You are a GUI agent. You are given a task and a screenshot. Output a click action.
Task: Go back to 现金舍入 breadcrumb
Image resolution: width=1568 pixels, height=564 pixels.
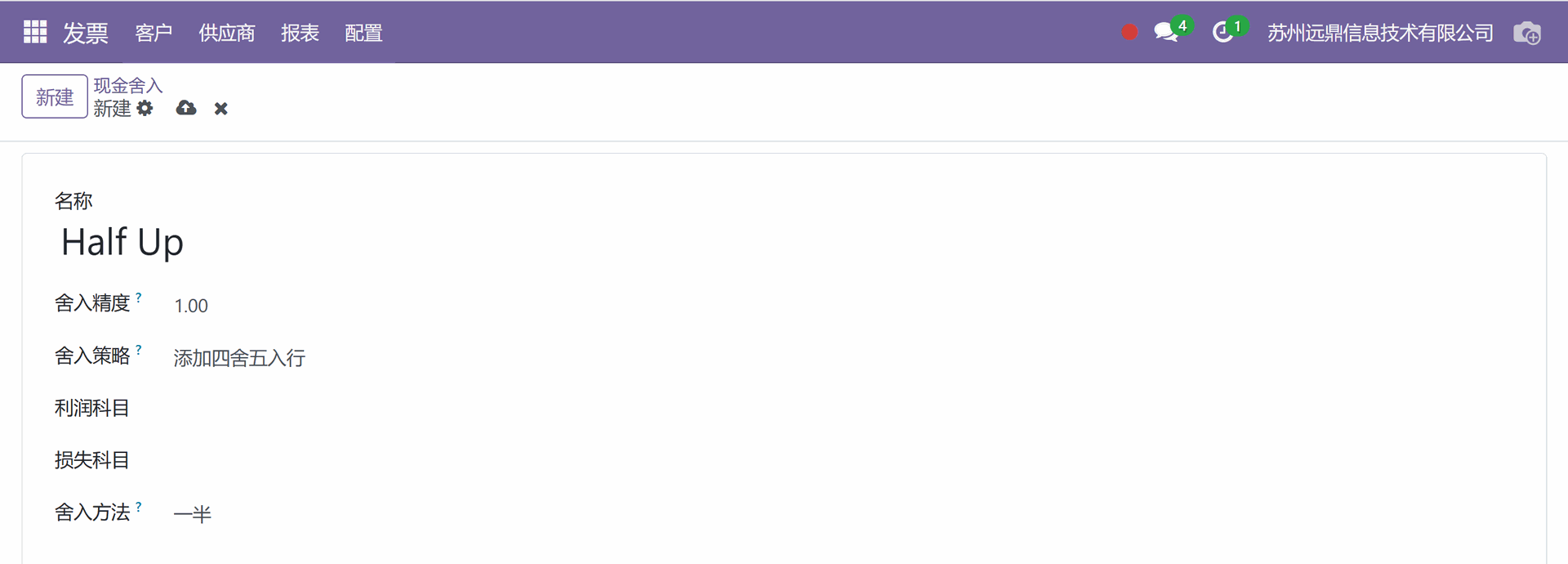127,85
